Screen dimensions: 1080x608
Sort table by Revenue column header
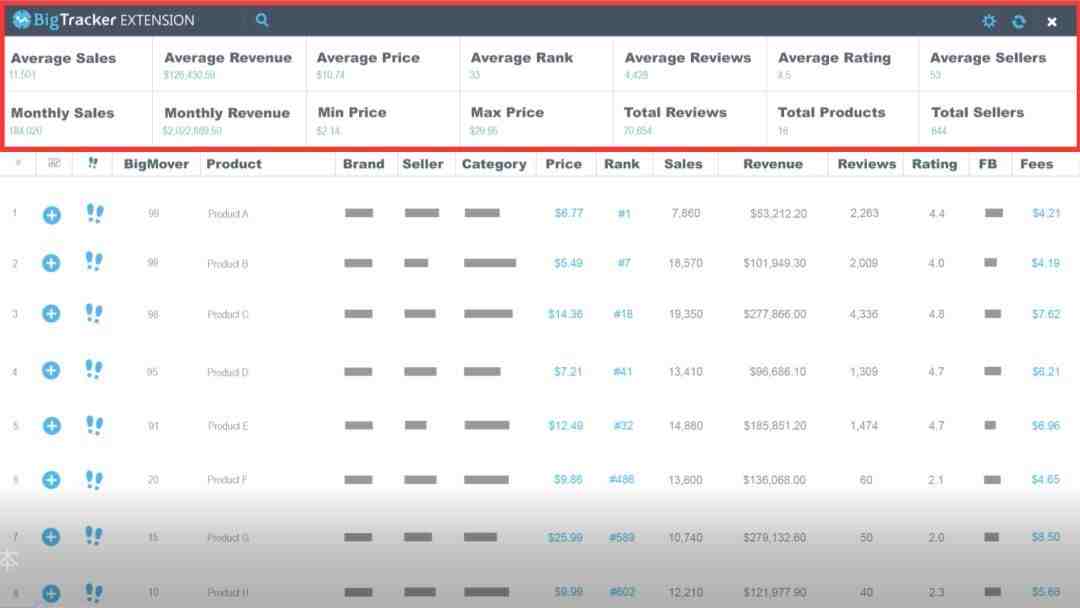[x=773, y=164]
